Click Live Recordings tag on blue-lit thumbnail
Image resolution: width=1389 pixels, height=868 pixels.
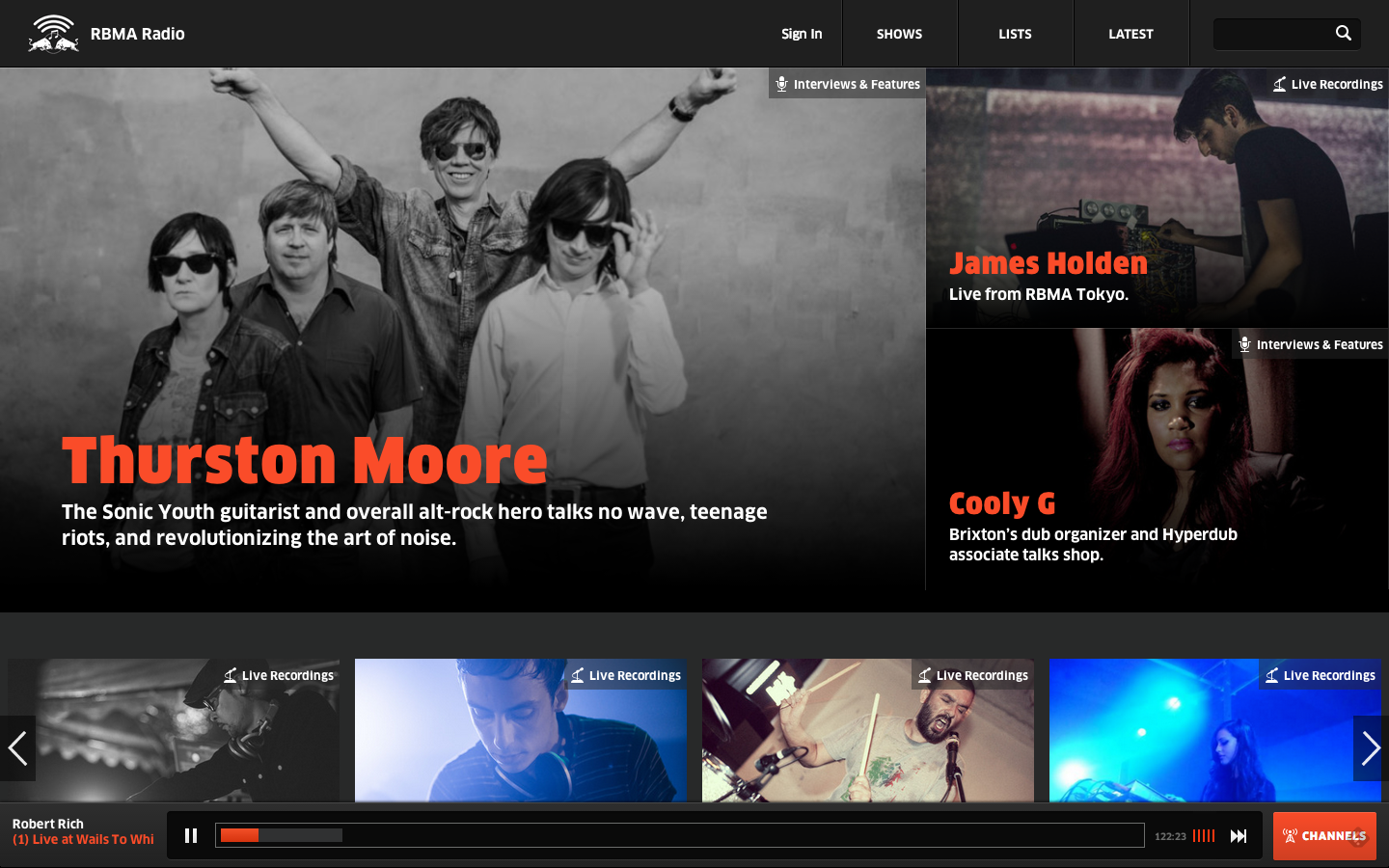point(1320,675)
